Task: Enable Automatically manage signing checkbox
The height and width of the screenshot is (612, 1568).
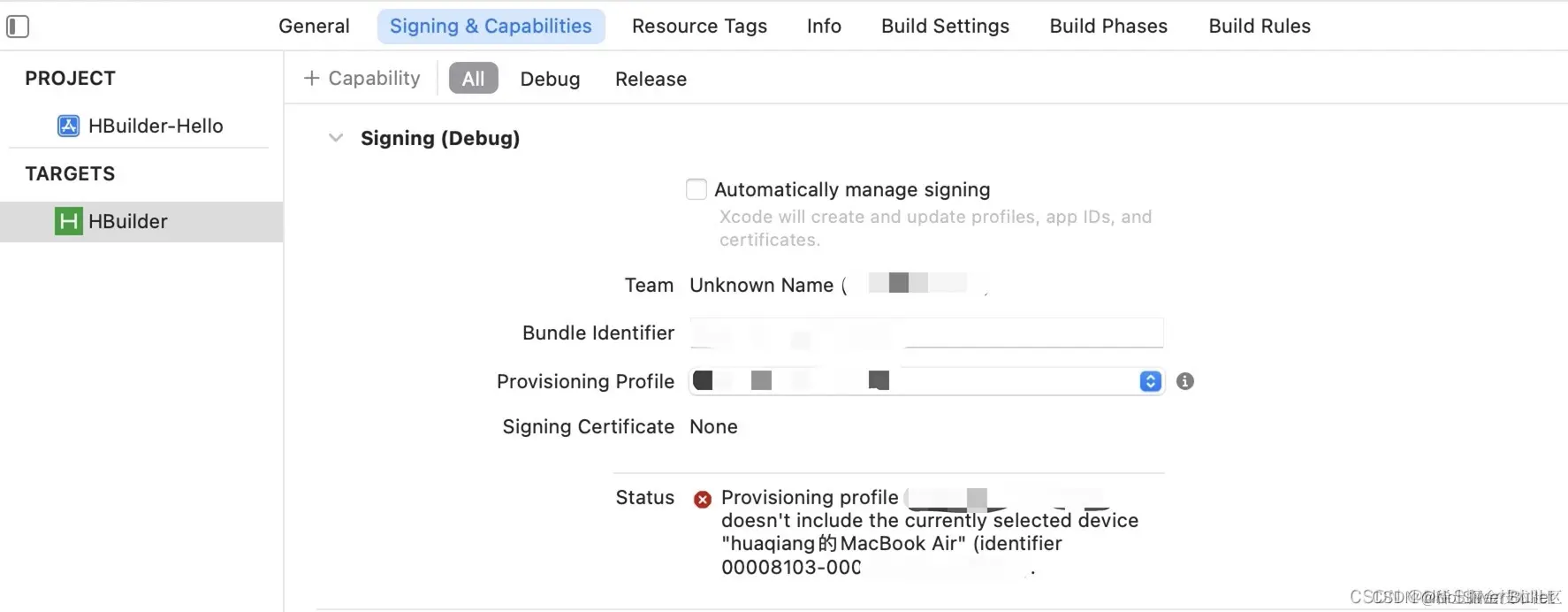Action: (696, 189)
